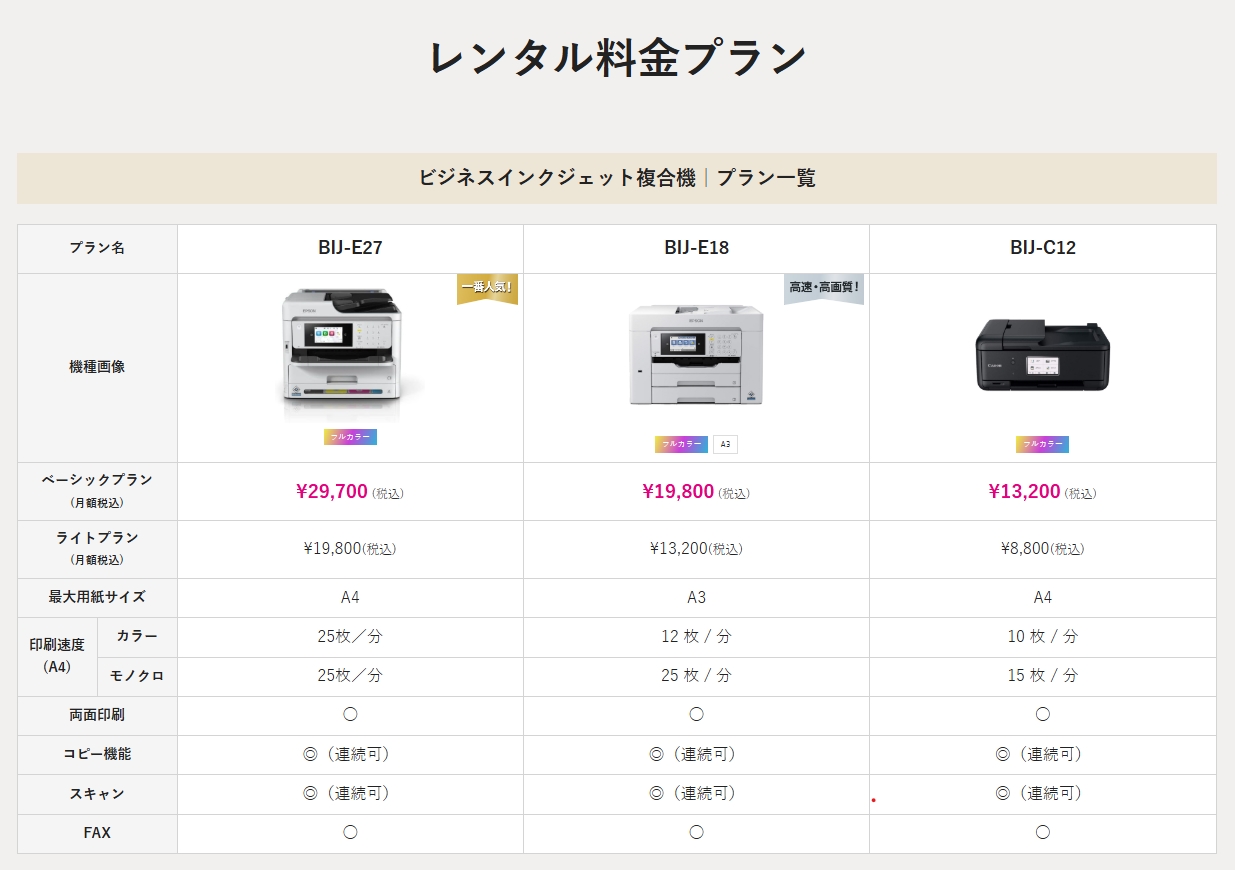Click the フルカラー badge under BIJ-E27 printer
Viewport: 1235px width, 870px height.
pos(350,437)
